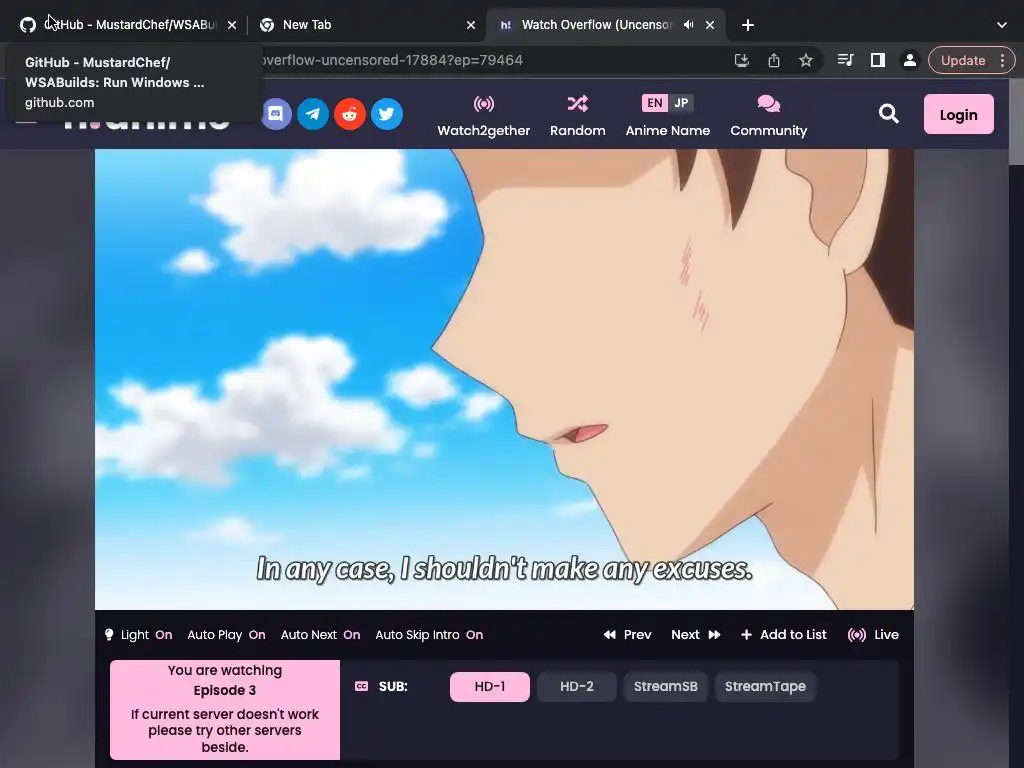The image size is (1024, 768).
Task: Click Add to List
Action: coord(784,635)
